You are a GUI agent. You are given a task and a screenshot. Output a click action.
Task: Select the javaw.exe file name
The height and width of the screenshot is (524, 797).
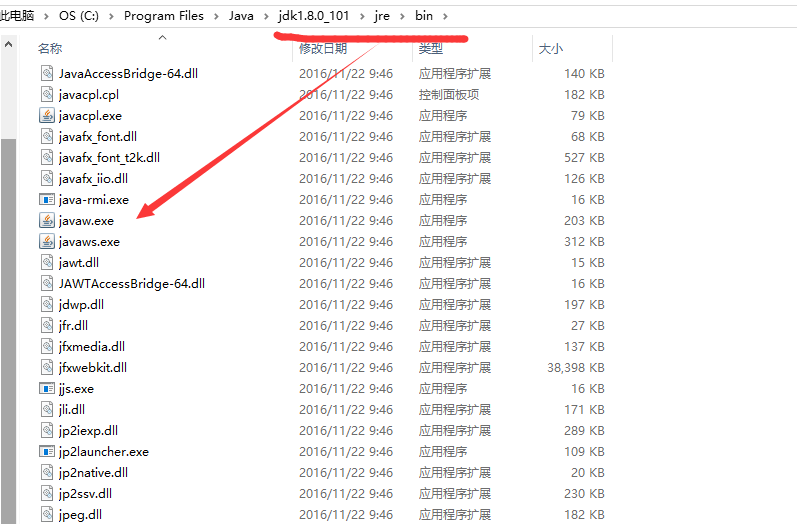(86, 221)
